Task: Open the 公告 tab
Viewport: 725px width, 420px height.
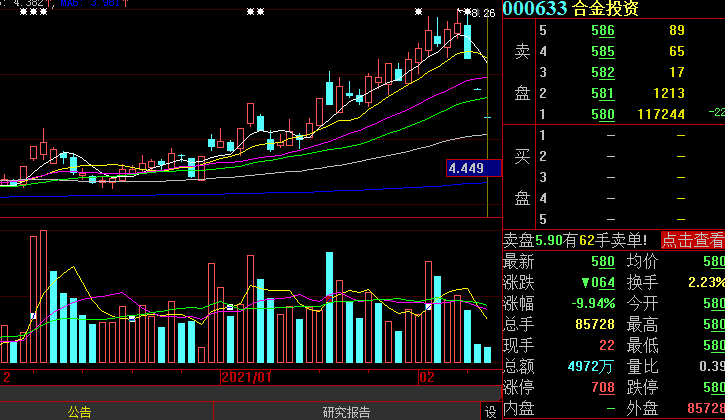Action: click(80, 412)
